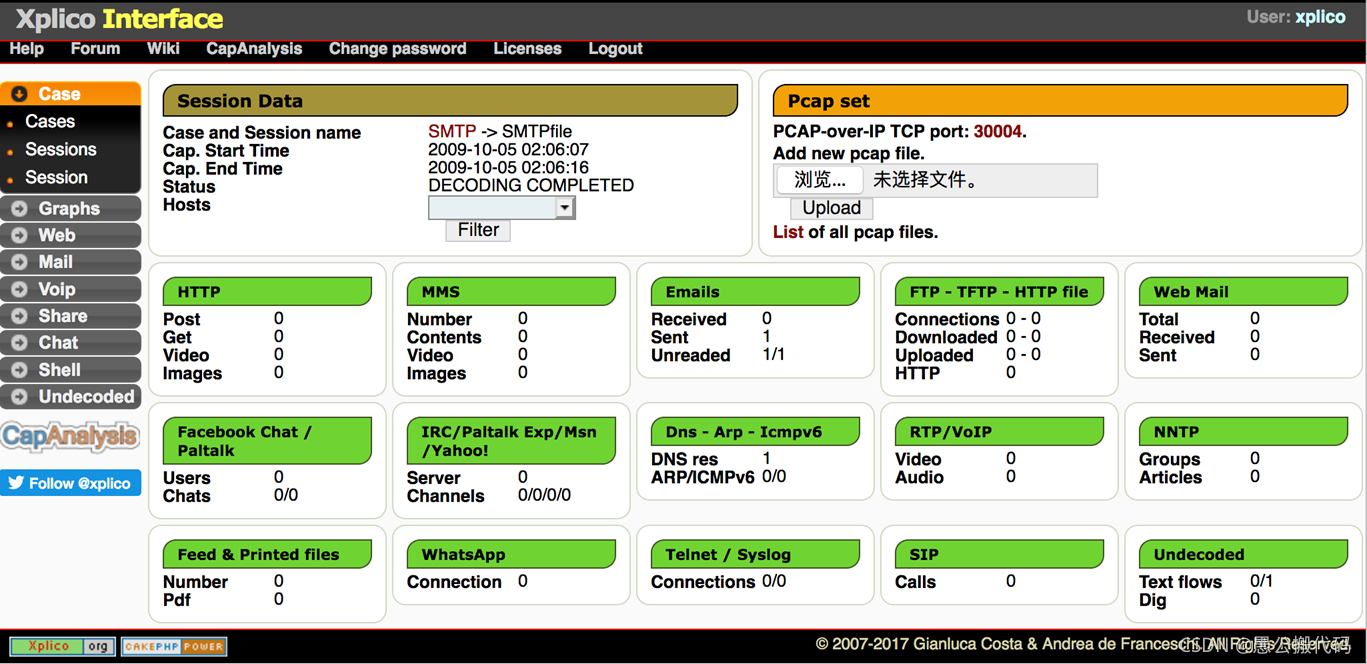Open the Wiki menu item

[163, 49]
